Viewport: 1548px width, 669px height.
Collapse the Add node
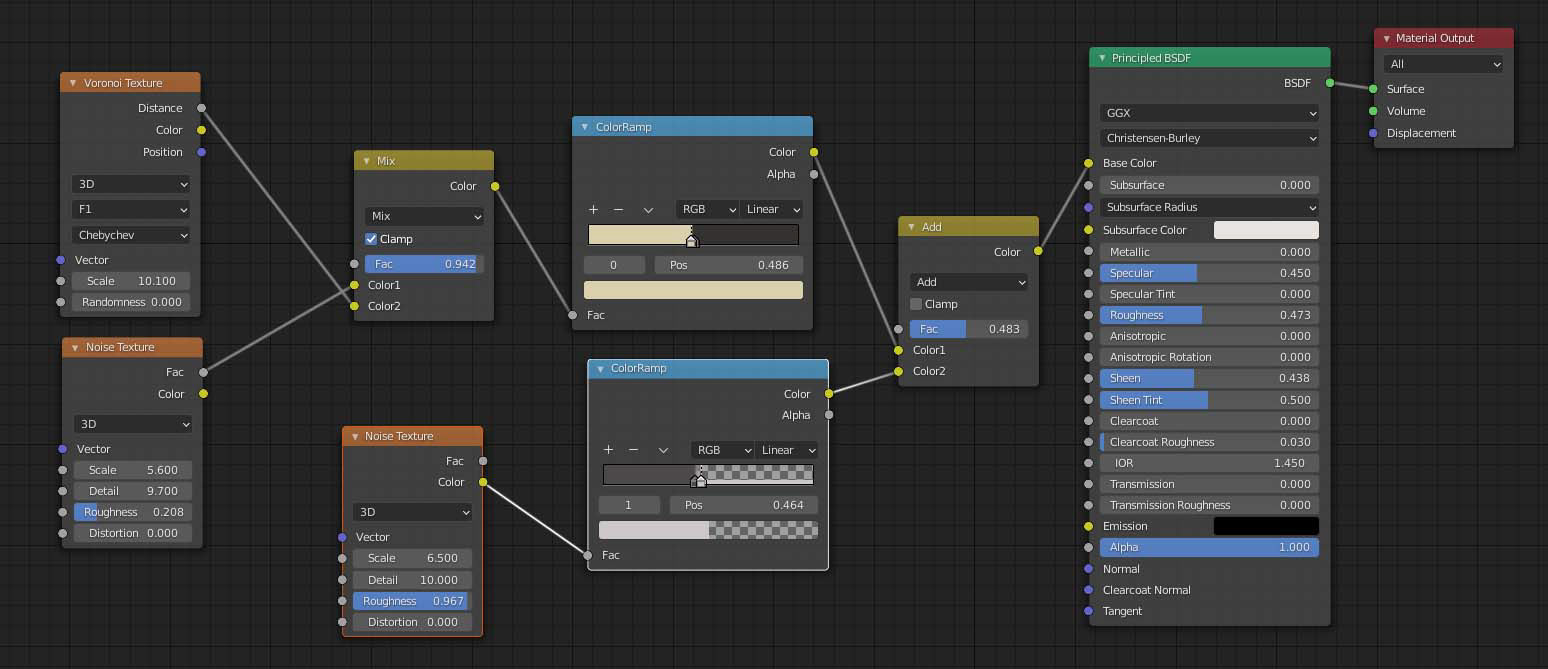pos(910,227)
